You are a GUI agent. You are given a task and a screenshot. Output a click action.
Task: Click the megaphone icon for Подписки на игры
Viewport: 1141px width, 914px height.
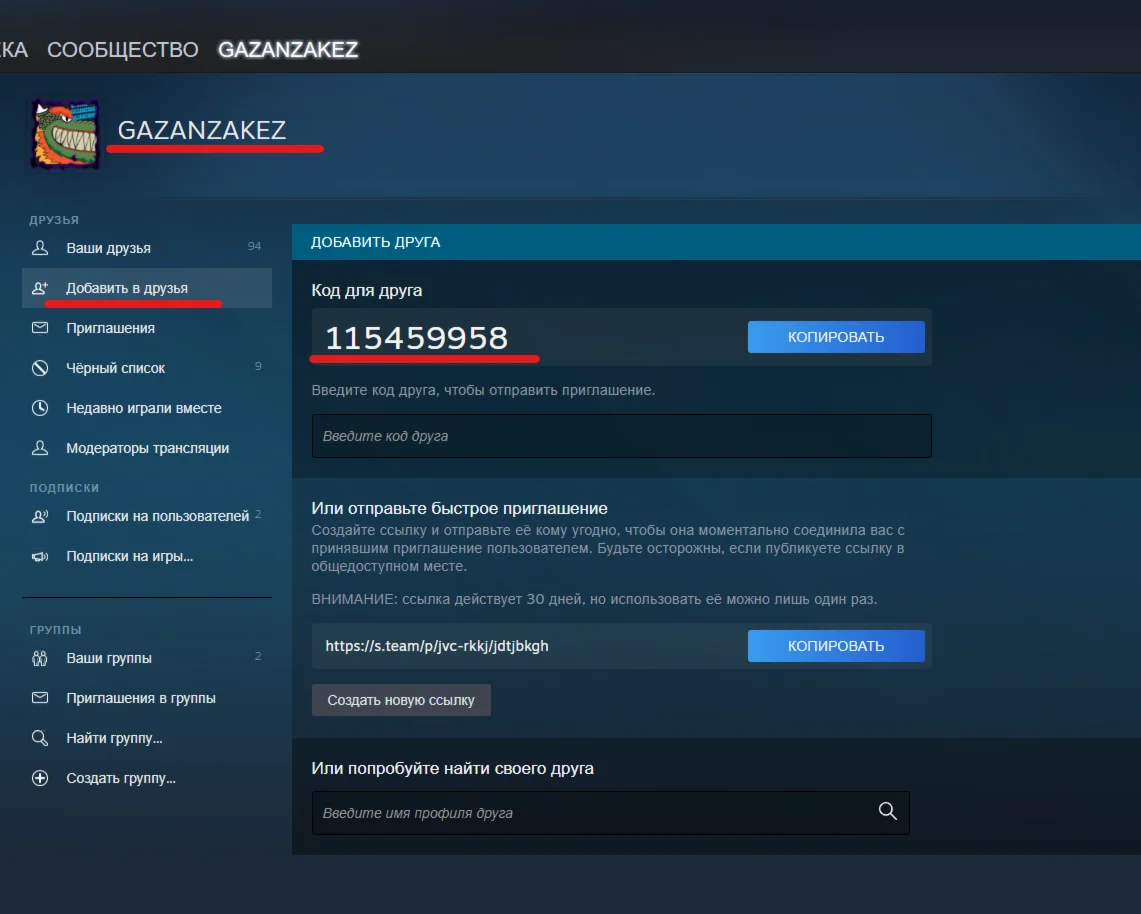(x=40, y=557)
